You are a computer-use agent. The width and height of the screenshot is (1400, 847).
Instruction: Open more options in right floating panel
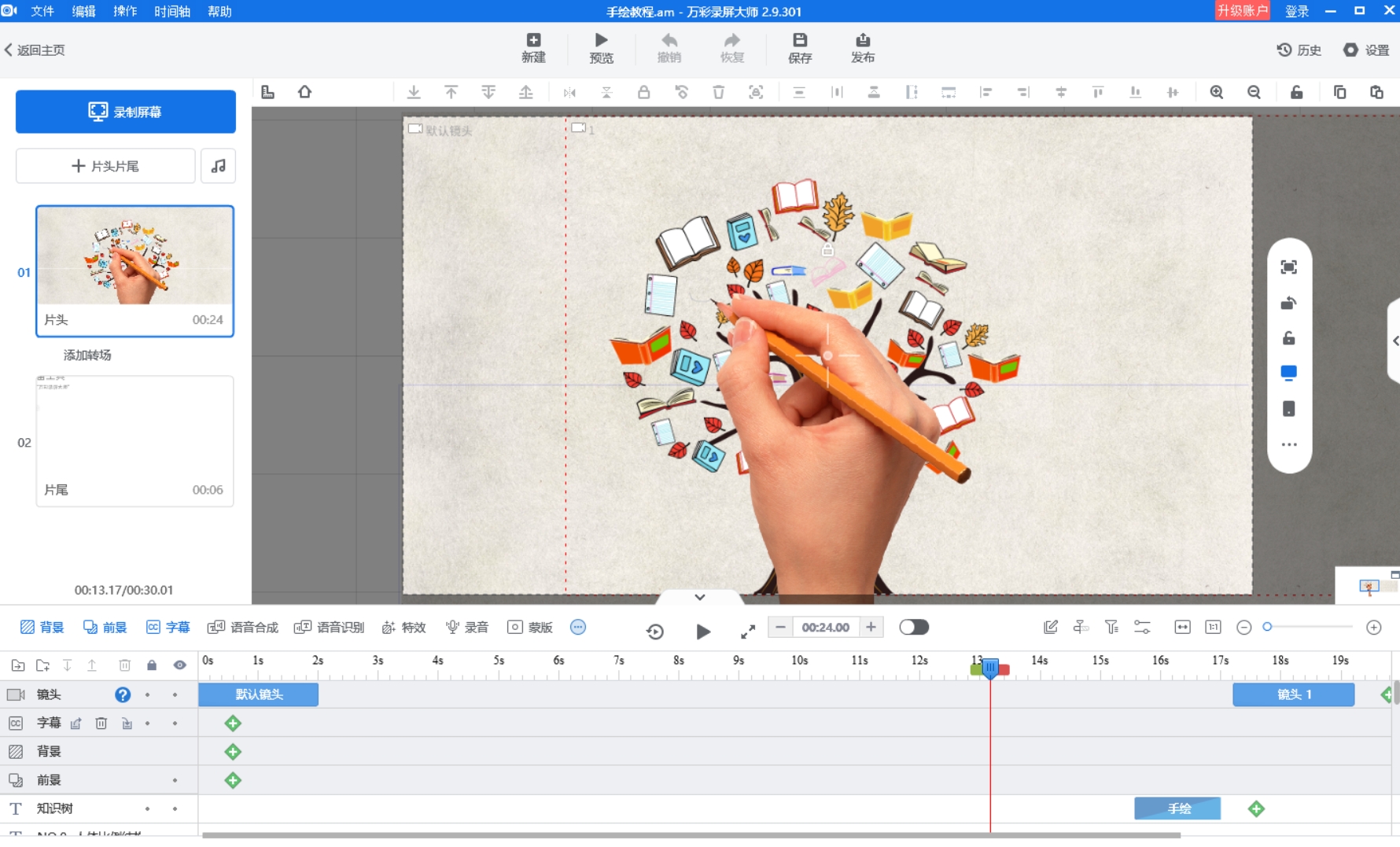tap(1288, 444)
